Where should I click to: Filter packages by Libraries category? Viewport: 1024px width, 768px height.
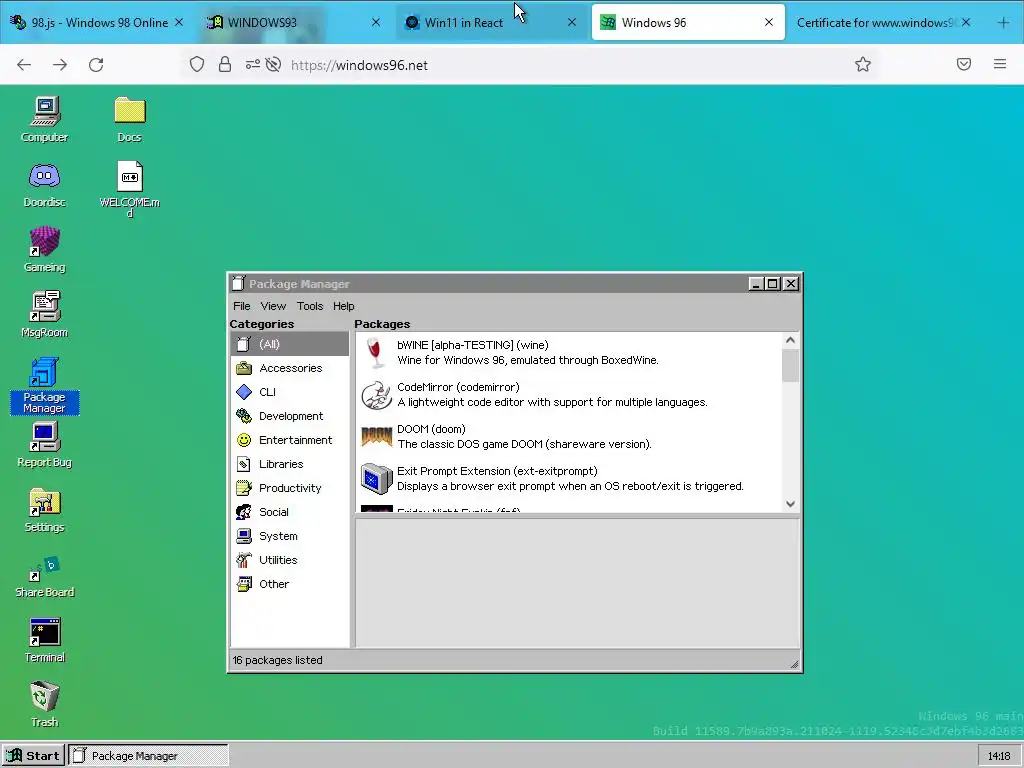pyautogui.click(x=290, y=464)
